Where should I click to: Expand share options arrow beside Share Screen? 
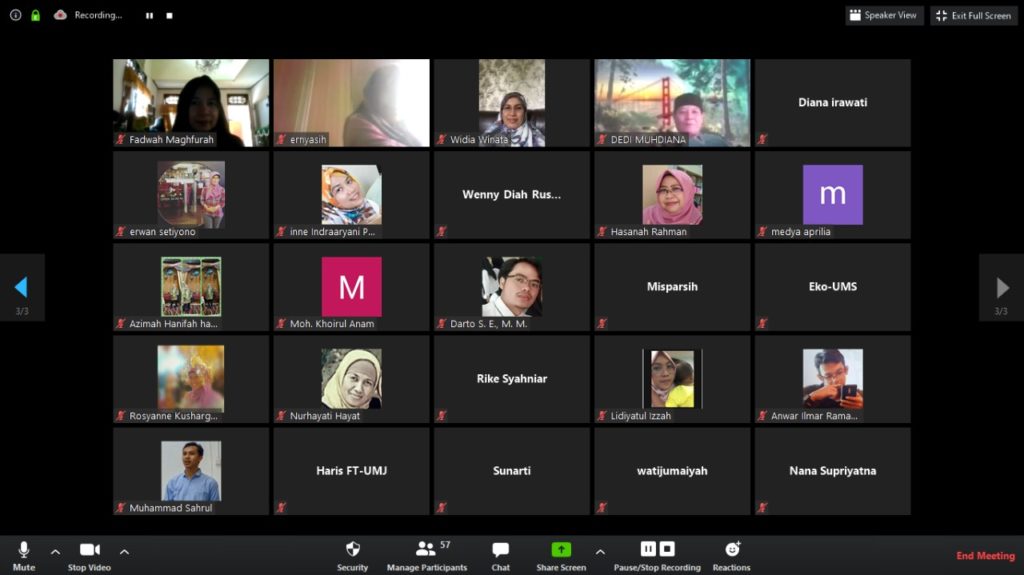coord(600,552)
